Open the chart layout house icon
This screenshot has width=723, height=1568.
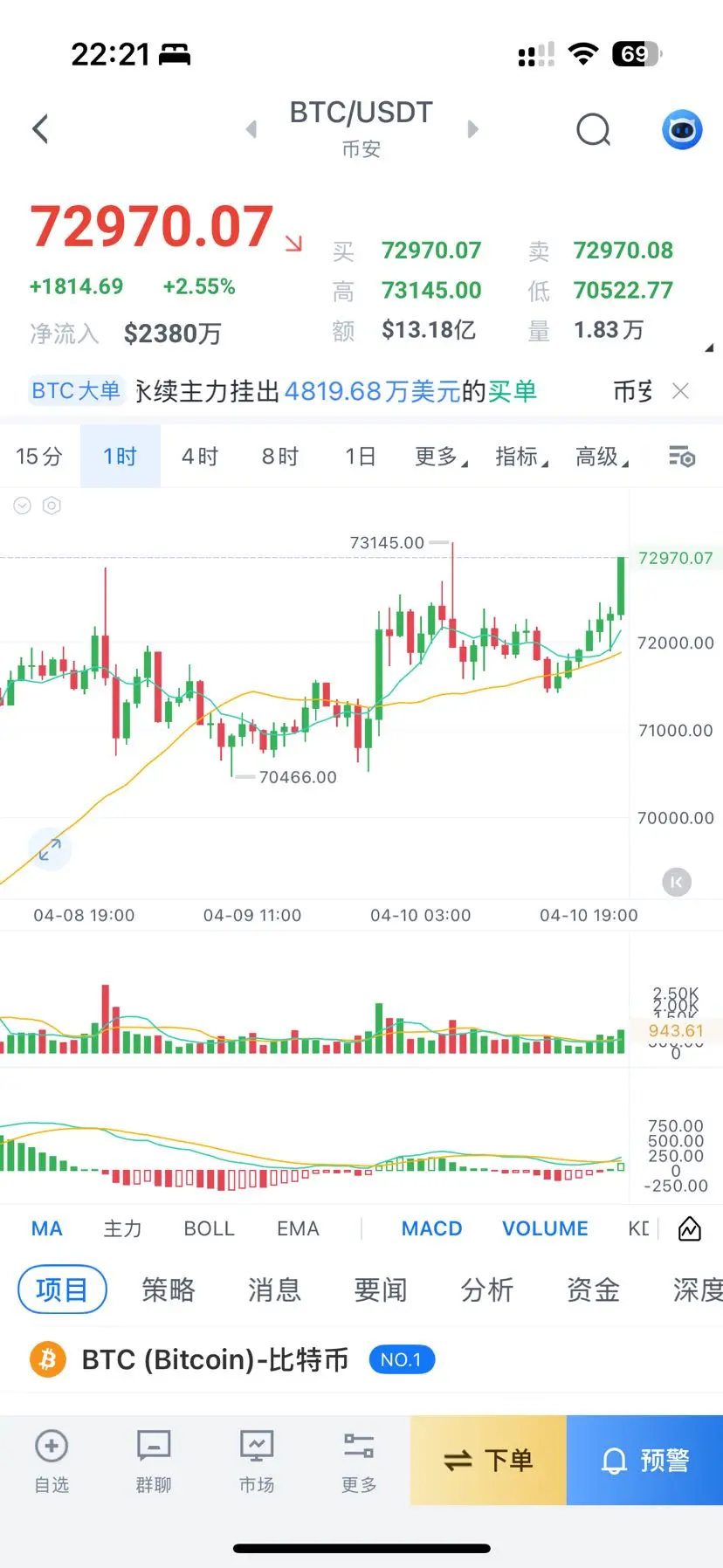690,1229
